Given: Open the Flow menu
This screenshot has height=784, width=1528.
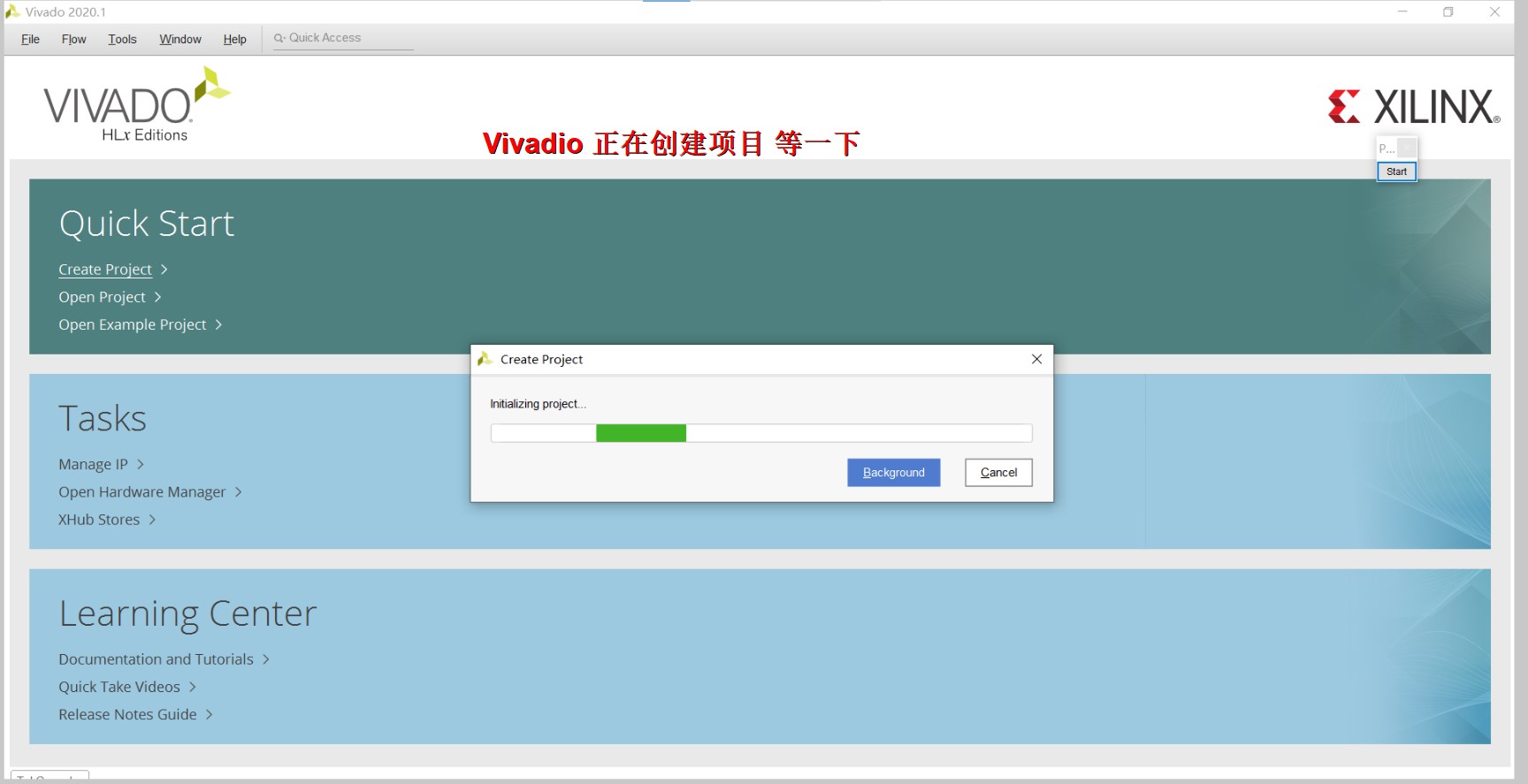Looking at the screenshot, I should click(73, 39).
